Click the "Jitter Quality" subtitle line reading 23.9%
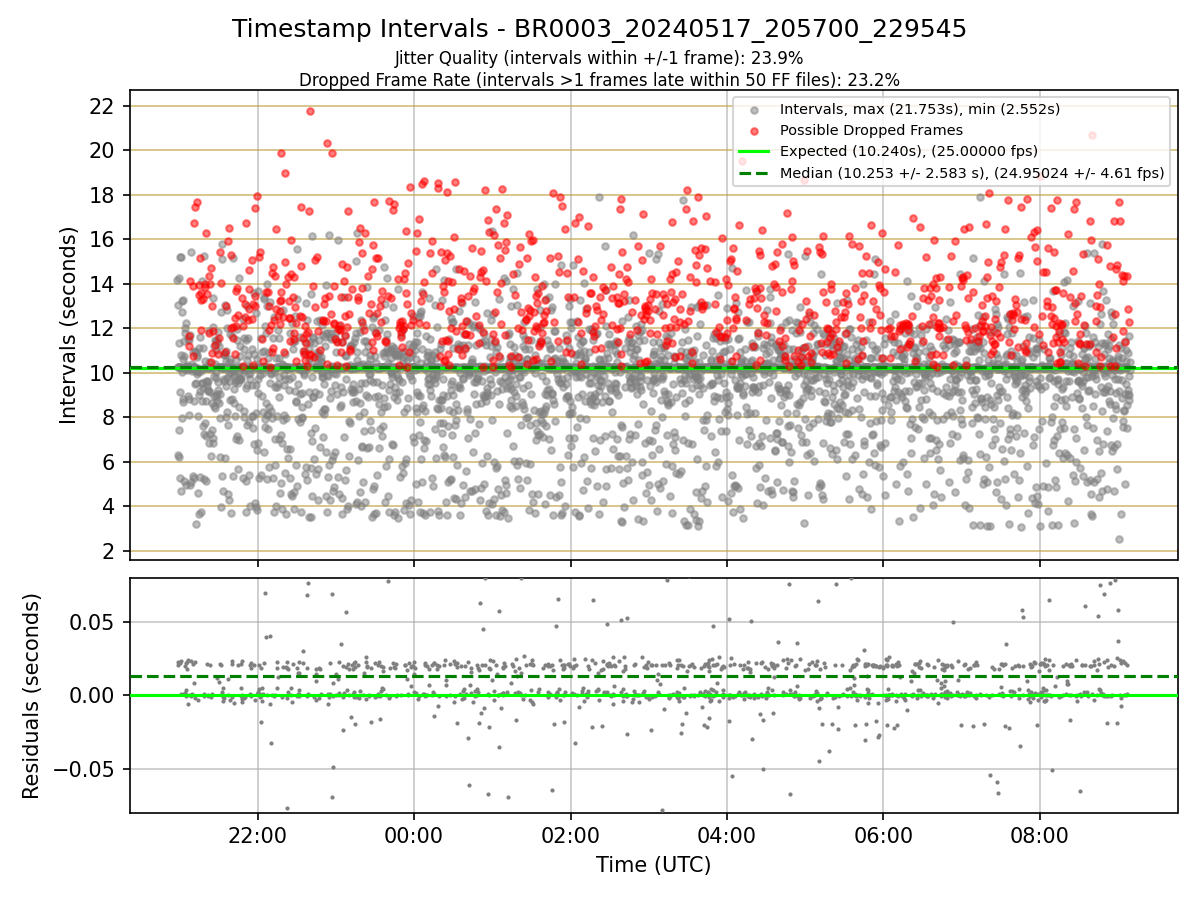The image size is (1200, 900). (x=599, y=58)
